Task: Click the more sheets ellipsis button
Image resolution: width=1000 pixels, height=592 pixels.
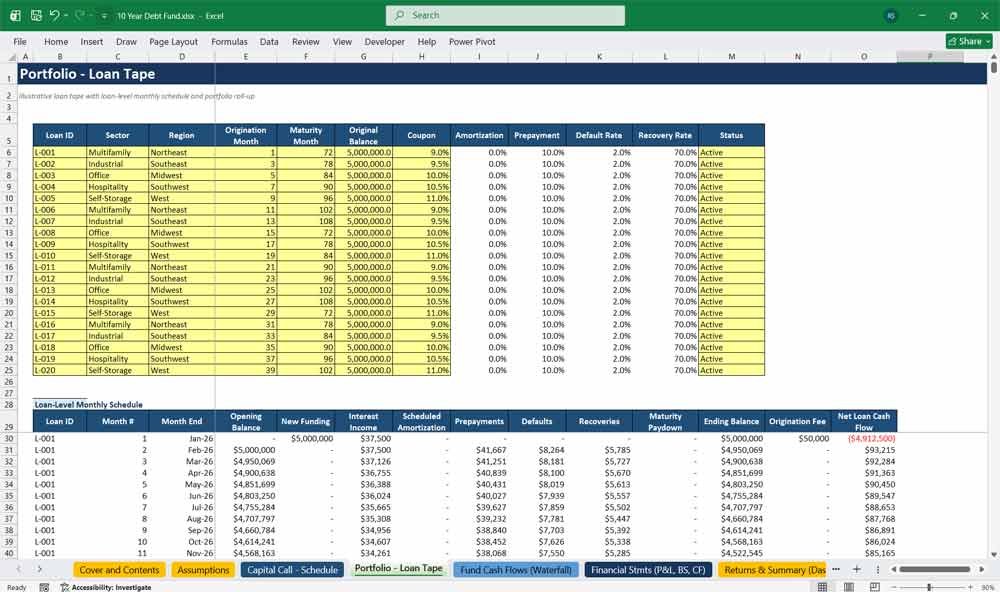Action: pos(836,569)
